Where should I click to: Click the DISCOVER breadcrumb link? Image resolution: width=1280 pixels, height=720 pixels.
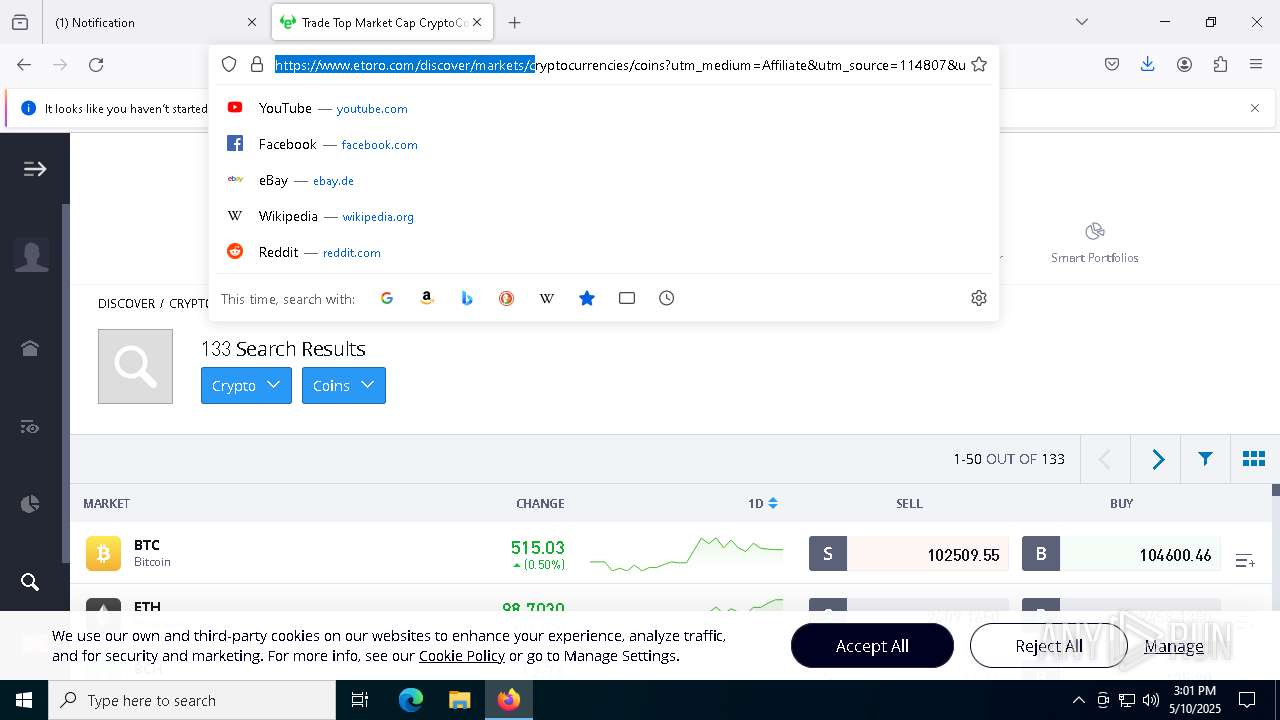(126, 303)
